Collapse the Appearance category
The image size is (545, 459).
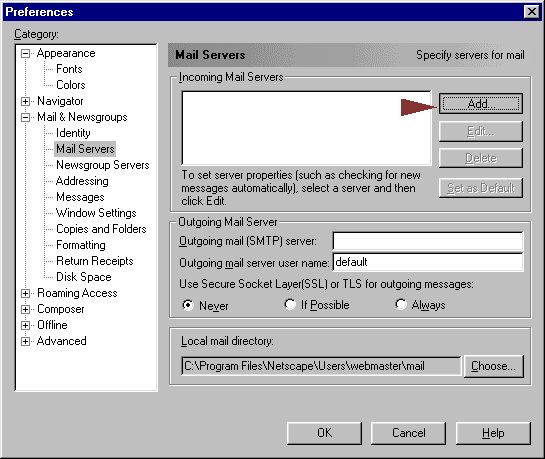click(25, 54)
